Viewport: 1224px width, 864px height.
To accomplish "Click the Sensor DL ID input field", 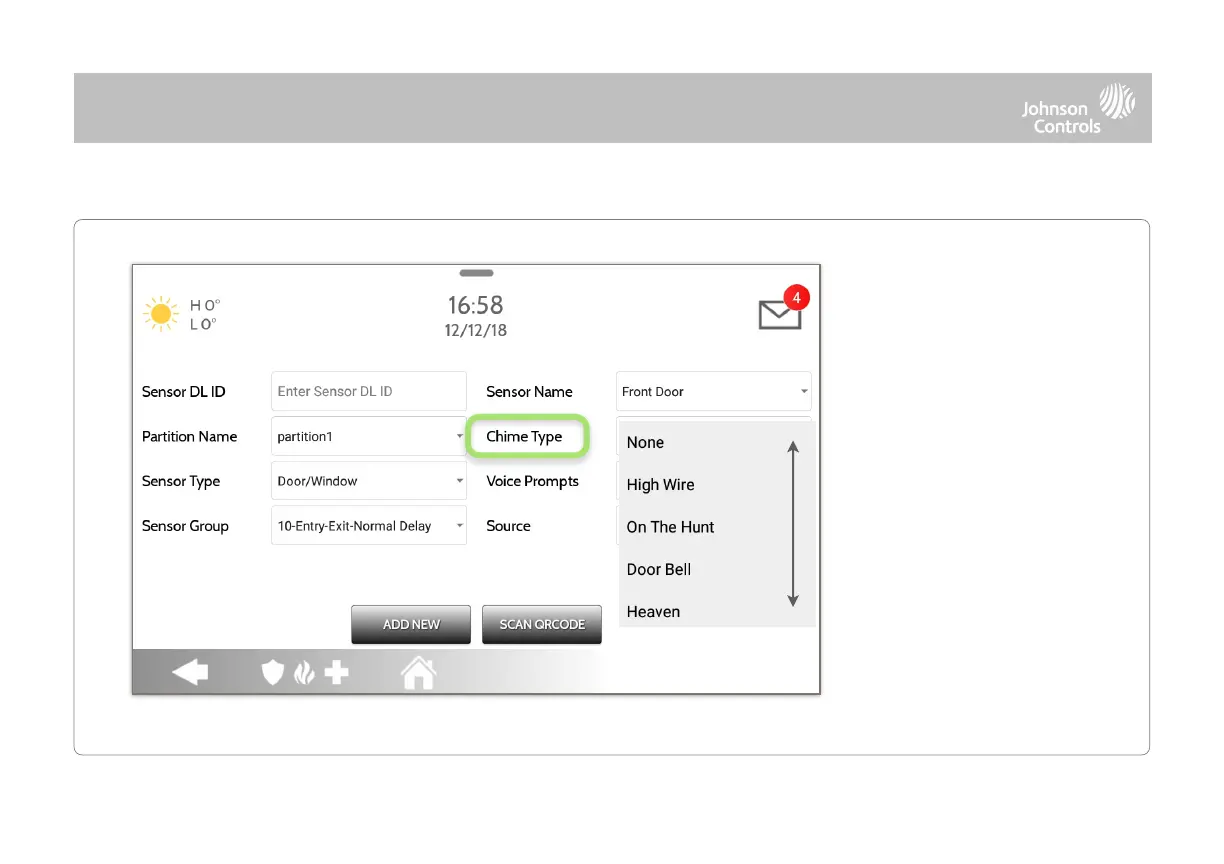I will [368, 392].
